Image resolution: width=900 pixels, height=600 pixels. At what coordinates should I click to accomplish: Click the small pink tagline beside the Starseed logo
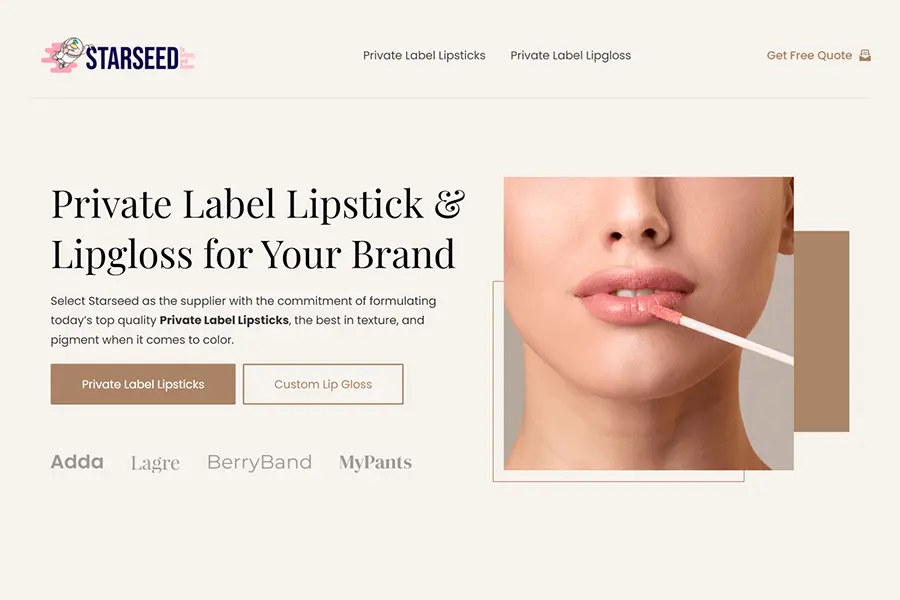coord(188,58)
